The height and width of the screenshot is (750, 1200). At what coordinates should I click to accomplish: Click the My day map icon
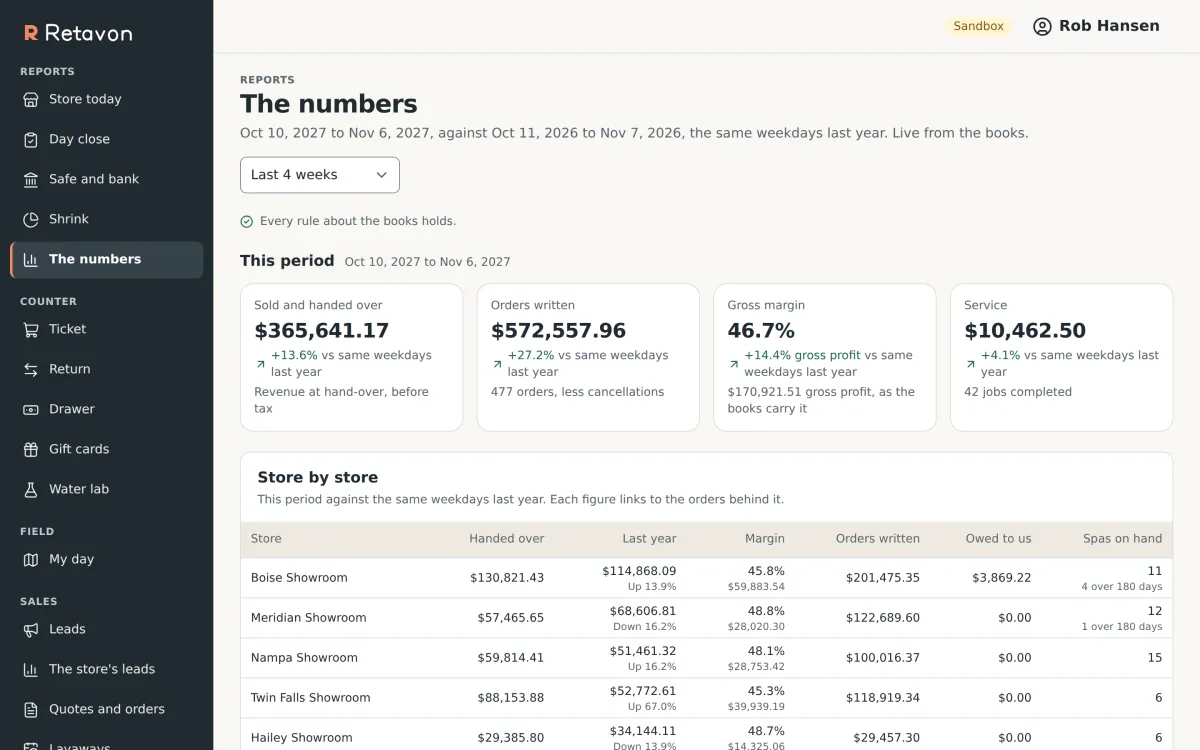[x=31, y=559]
